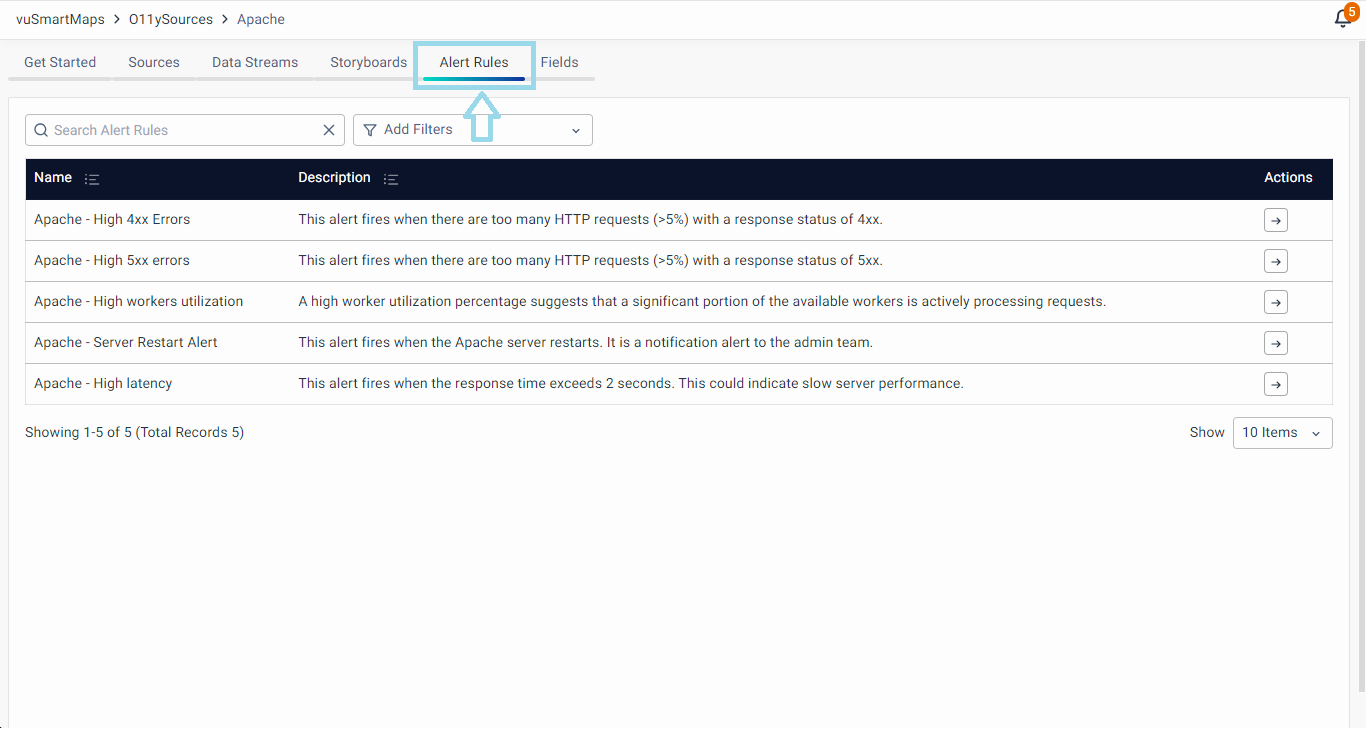The height and width of the screenshot is (729, 1366).
Task: Open the Apache - High 5xx errors arrow action
Action: (1275, 261)
